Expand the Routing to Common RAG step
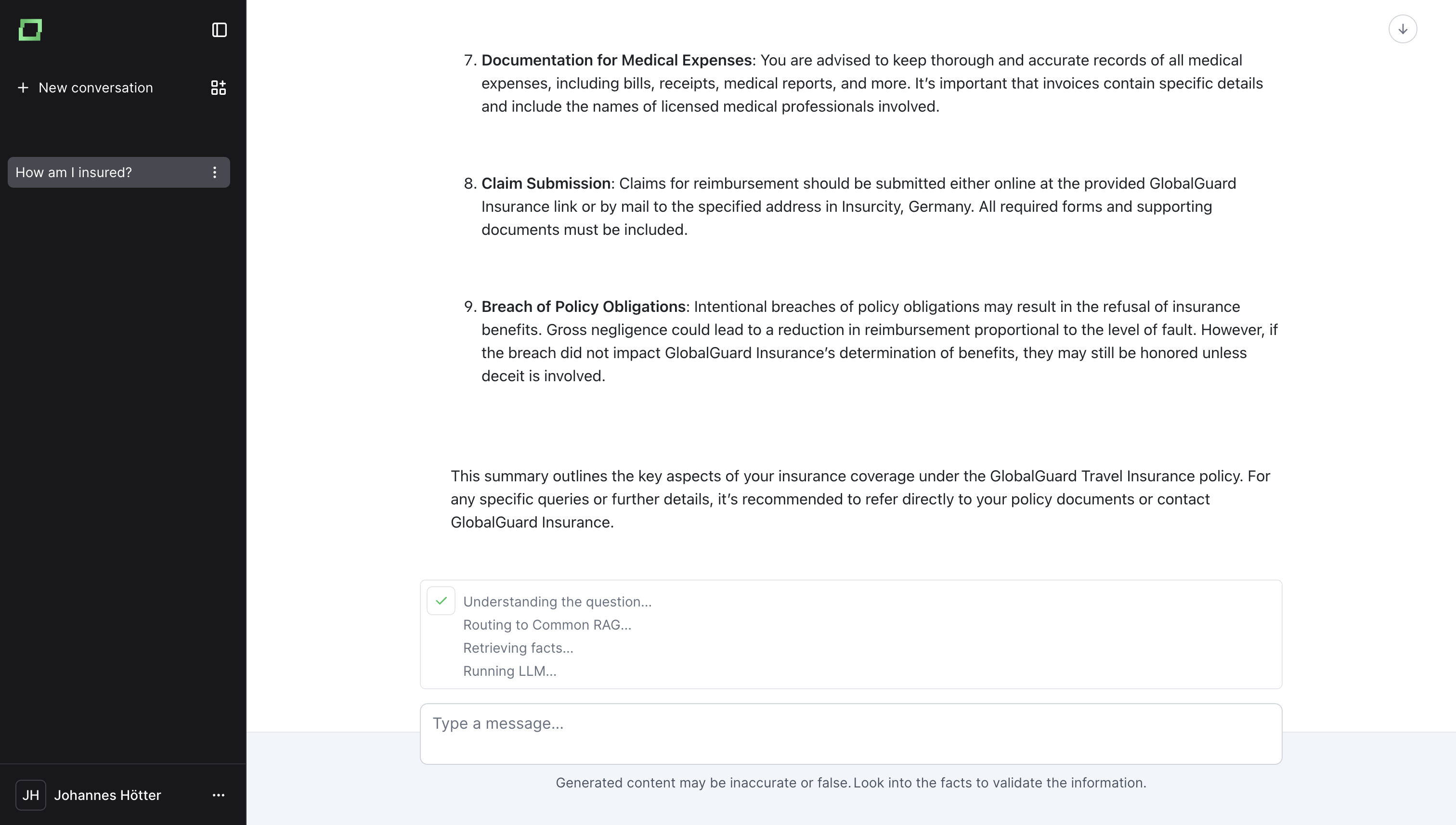The height and width of the screenshot is (825, 1456). coord(547,625)
